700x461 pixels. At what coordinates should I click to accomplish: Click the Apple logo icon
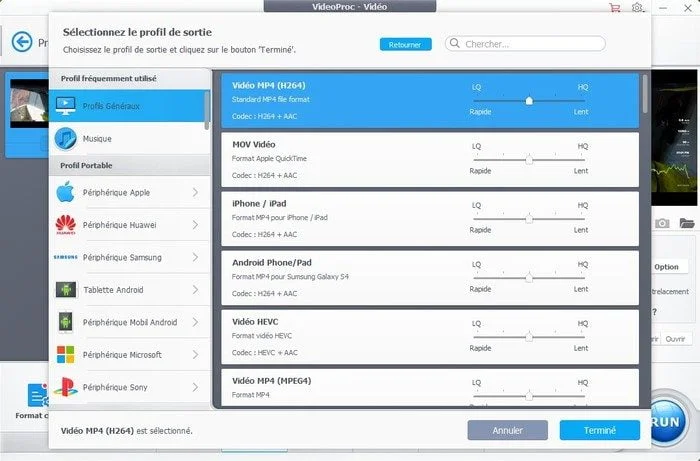coord(66,192)
